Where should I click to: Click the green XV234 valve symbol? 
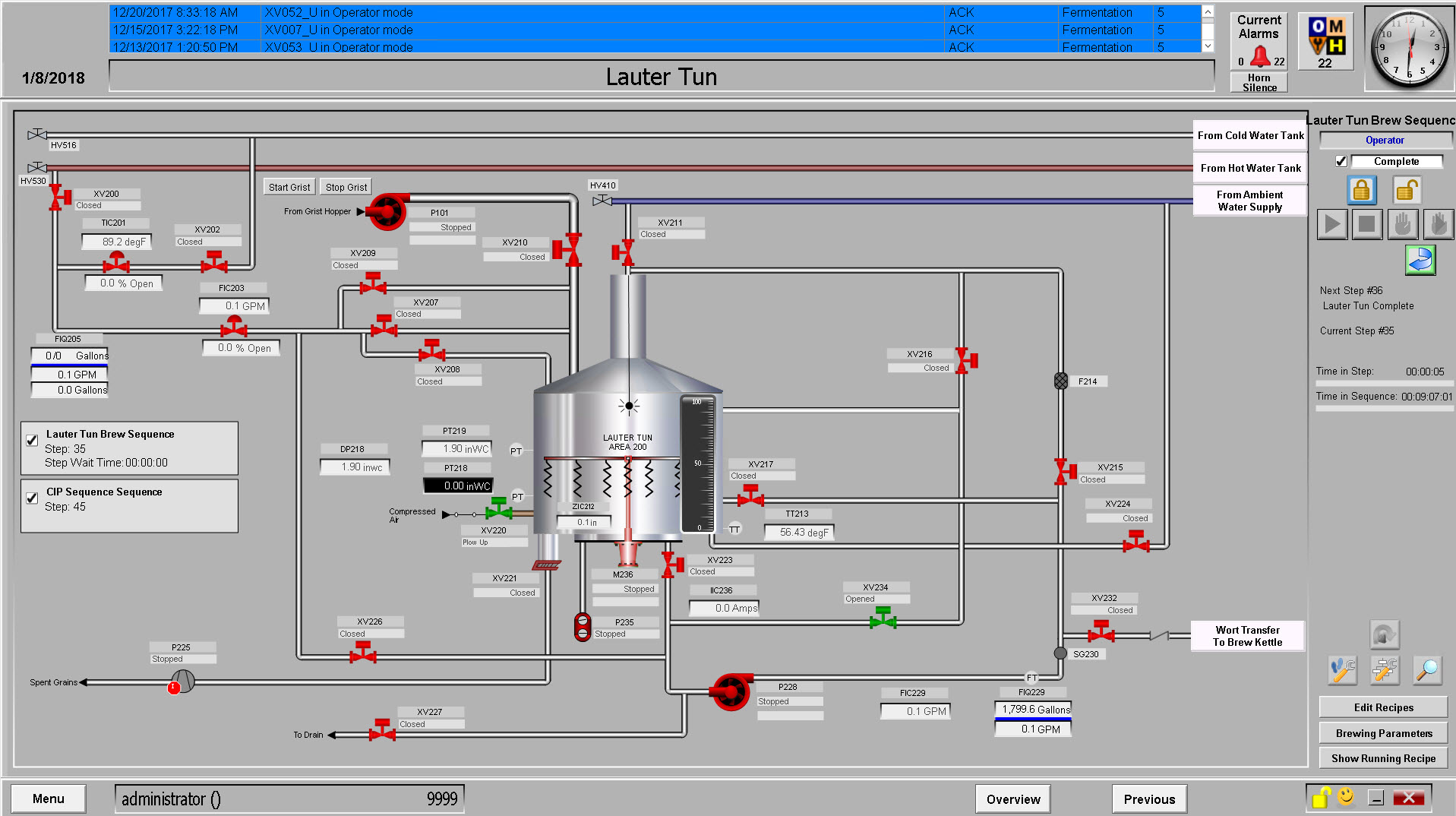pos(883,619)
